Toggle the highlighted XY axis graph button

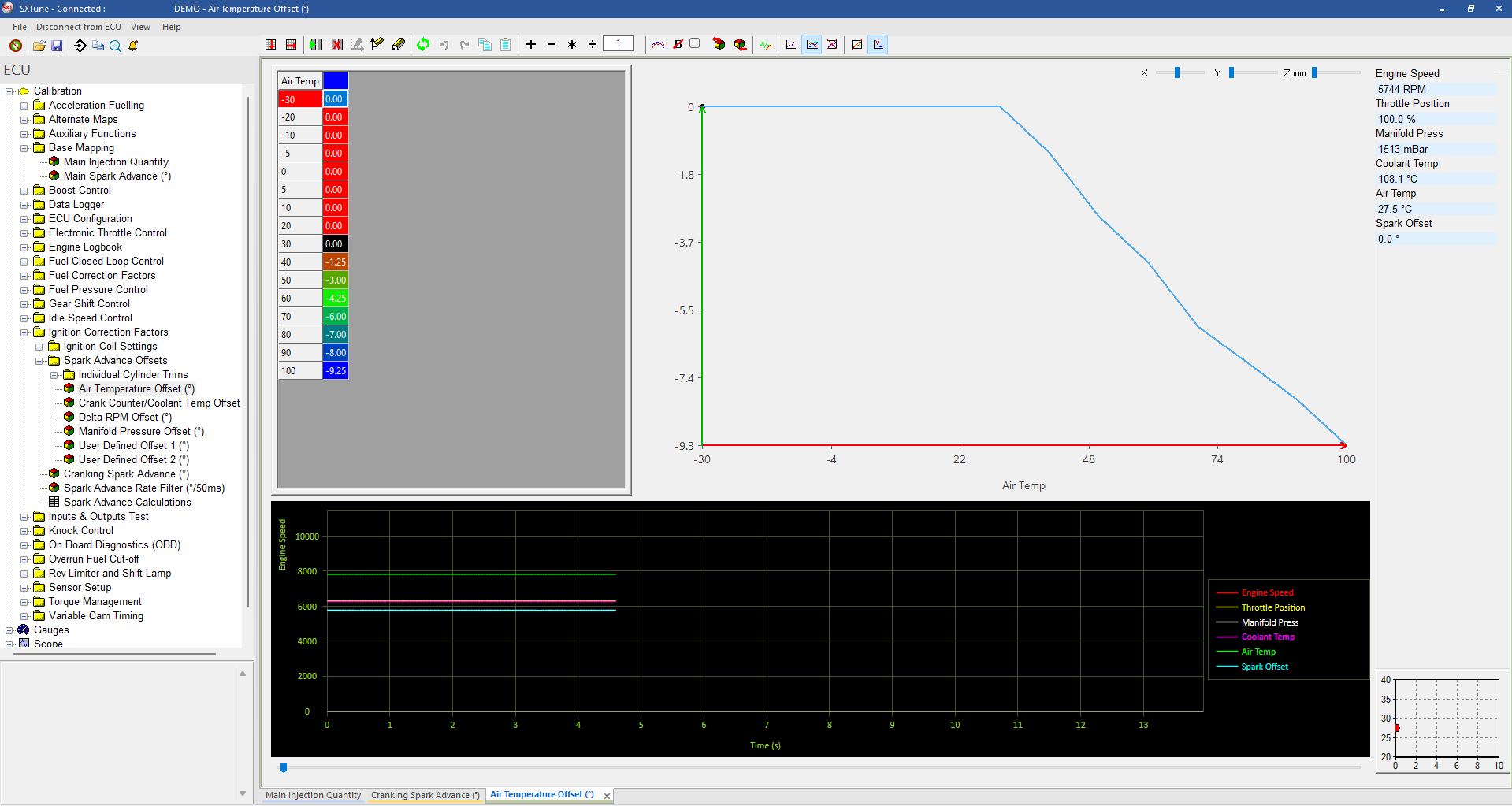click(x=878, y=45)
